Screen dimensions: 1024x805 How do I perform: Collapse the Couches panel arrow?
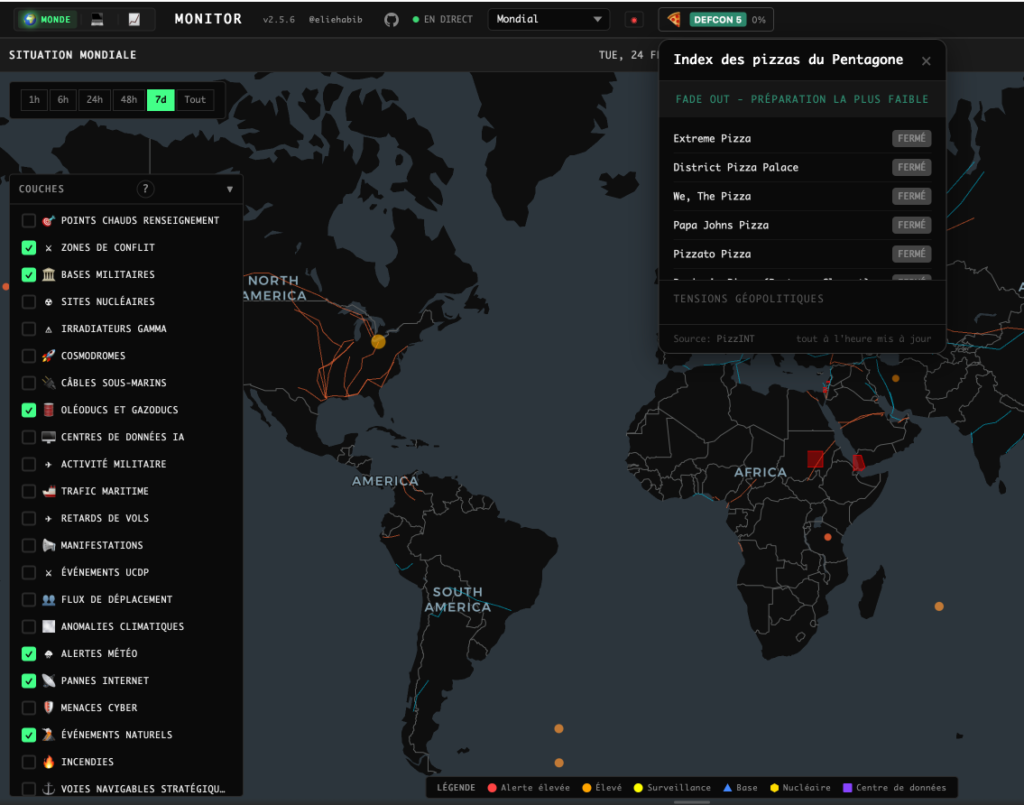(229, 189)
